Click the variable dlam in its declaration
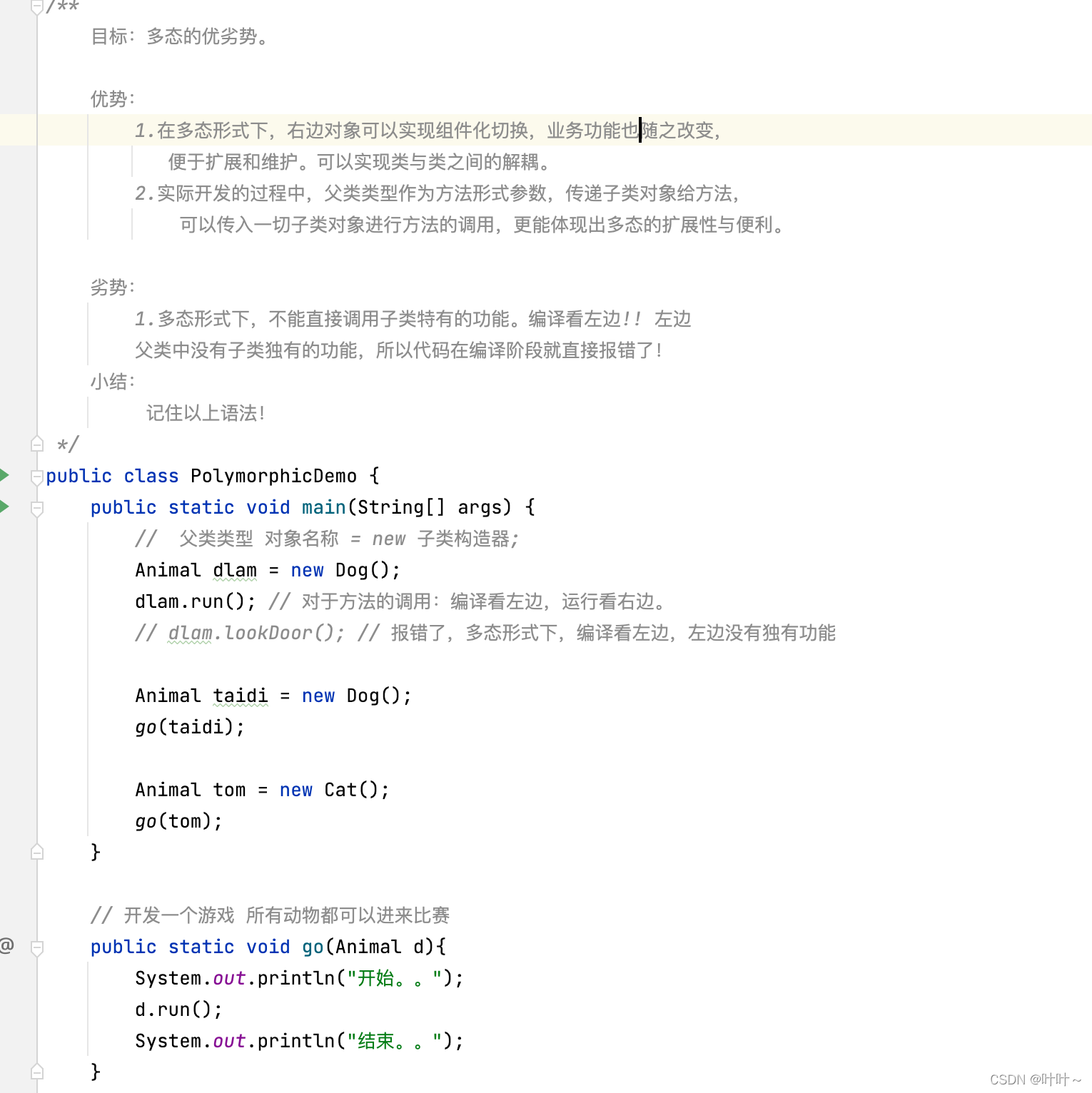This screenshot has width=1092, height=1093. tap(235, 570)
